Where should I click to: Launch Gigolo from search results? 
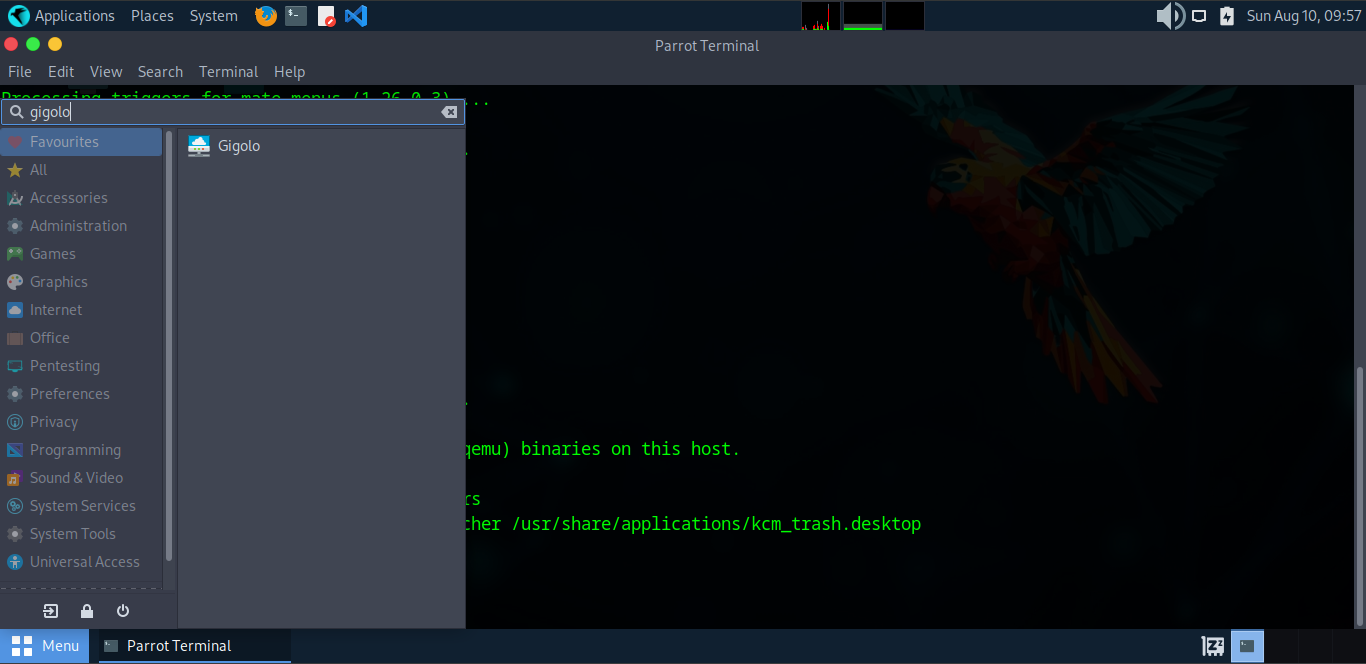(238, 146)
